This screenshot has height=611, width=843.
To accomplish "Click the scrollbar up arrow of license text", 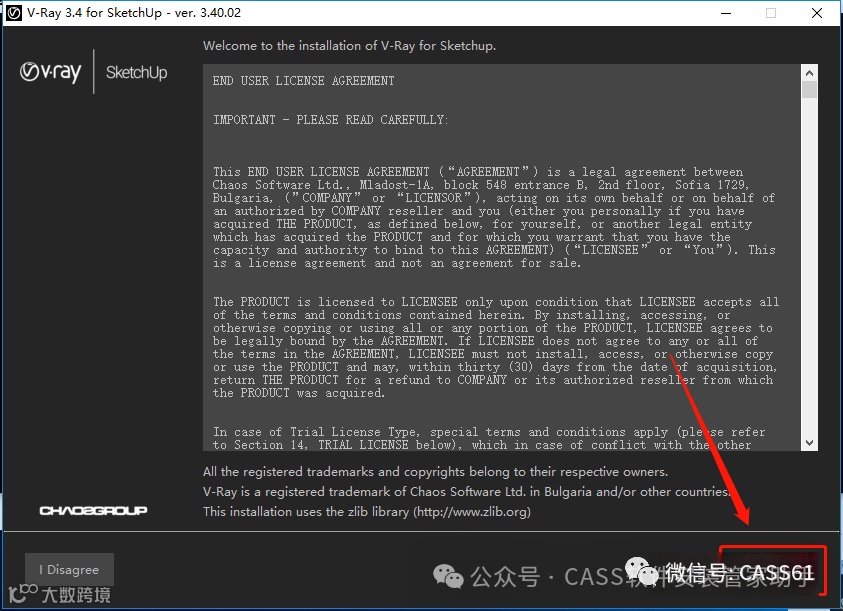I will point(809,73).
